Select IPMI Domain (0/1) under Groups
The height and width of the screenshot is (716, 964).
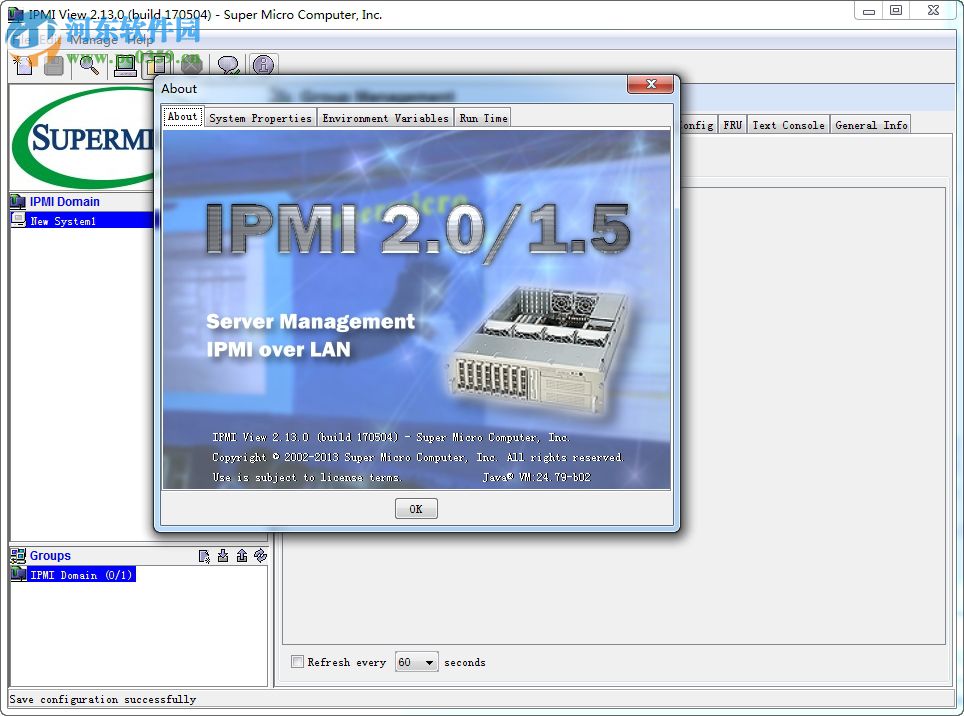tap(79, 574)
